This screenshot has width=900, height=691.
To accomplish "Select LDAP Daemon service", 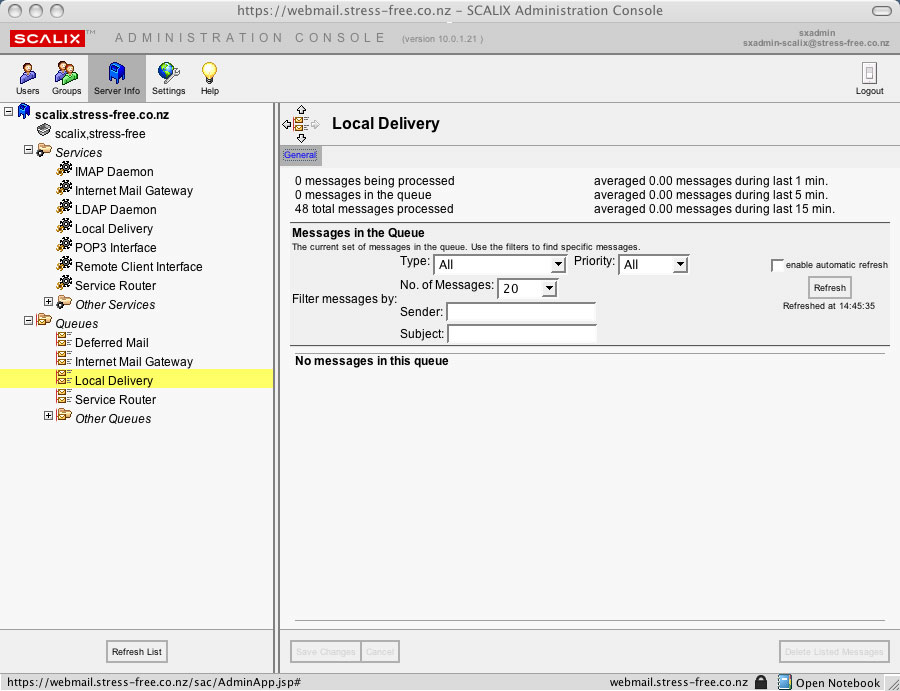I will click(115, 209).
